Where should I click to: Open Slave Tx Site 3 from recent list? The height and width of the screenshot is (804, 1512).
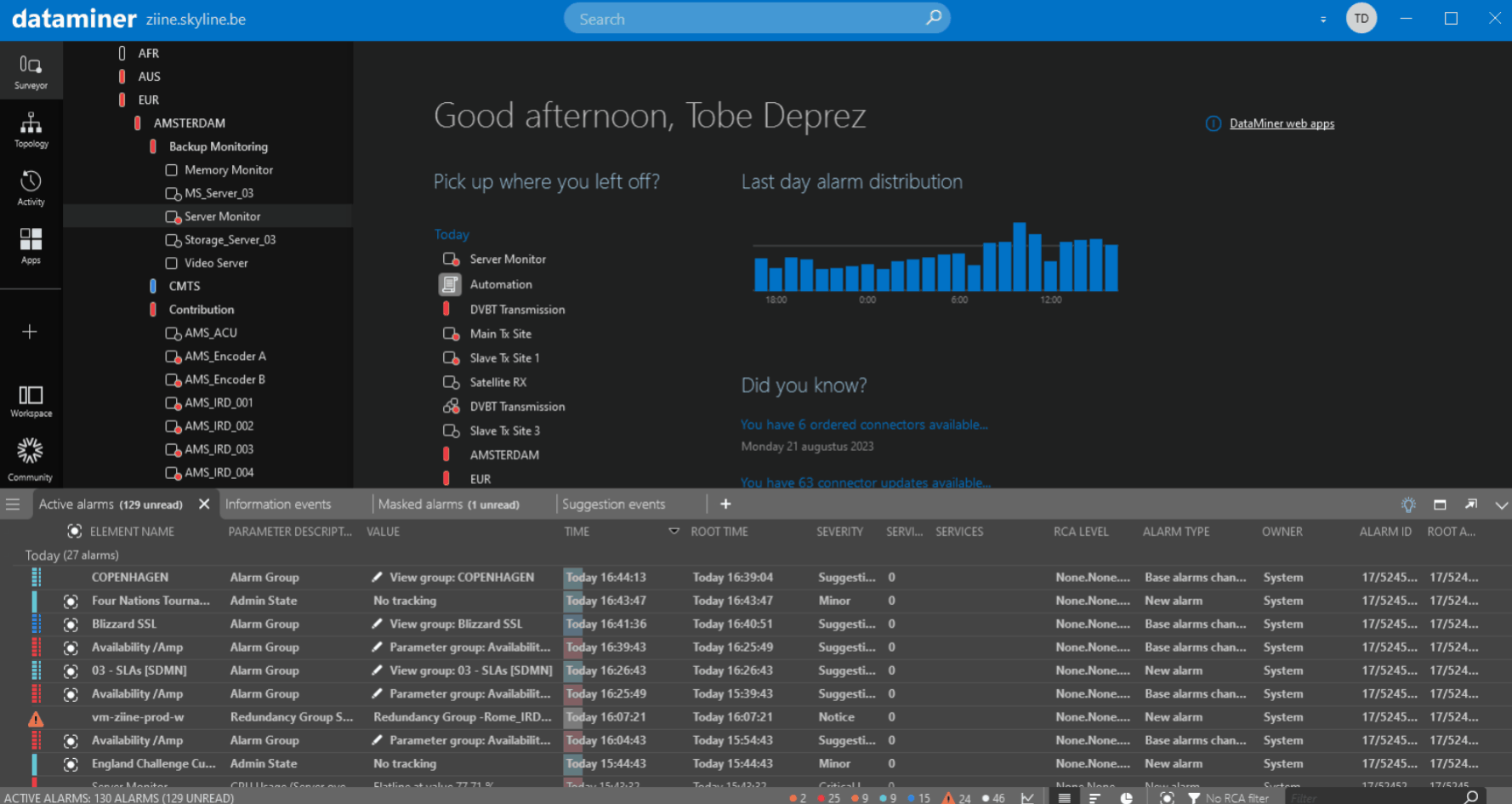click(504, 431)
